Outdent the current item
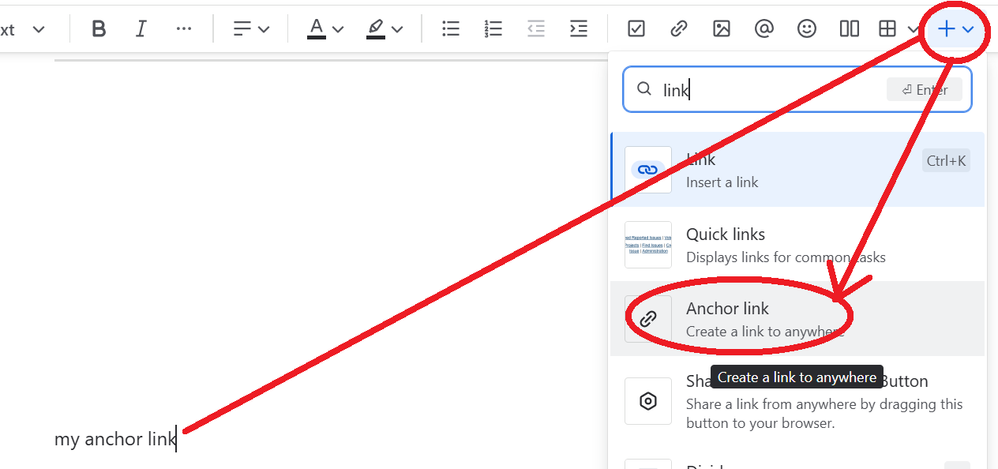This screenshot has height=469, width=998. 536,29
